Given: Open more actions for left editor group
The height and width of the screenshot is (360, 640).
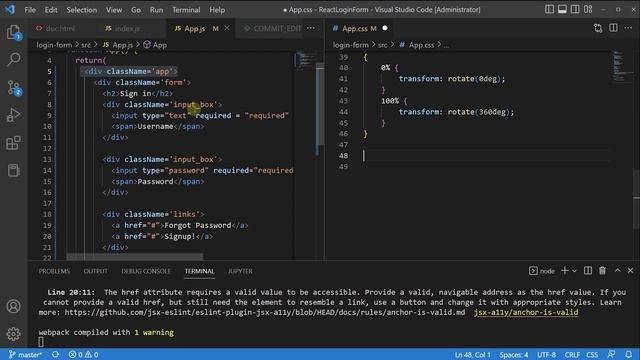Looking at the screenshot, I should point(311,28).
